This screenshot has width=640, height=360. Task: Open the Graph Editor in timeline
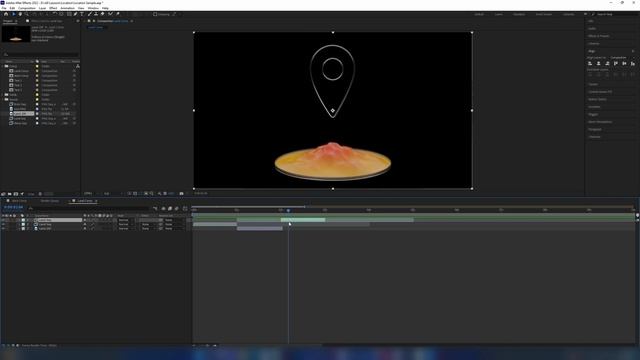point(185,208)
